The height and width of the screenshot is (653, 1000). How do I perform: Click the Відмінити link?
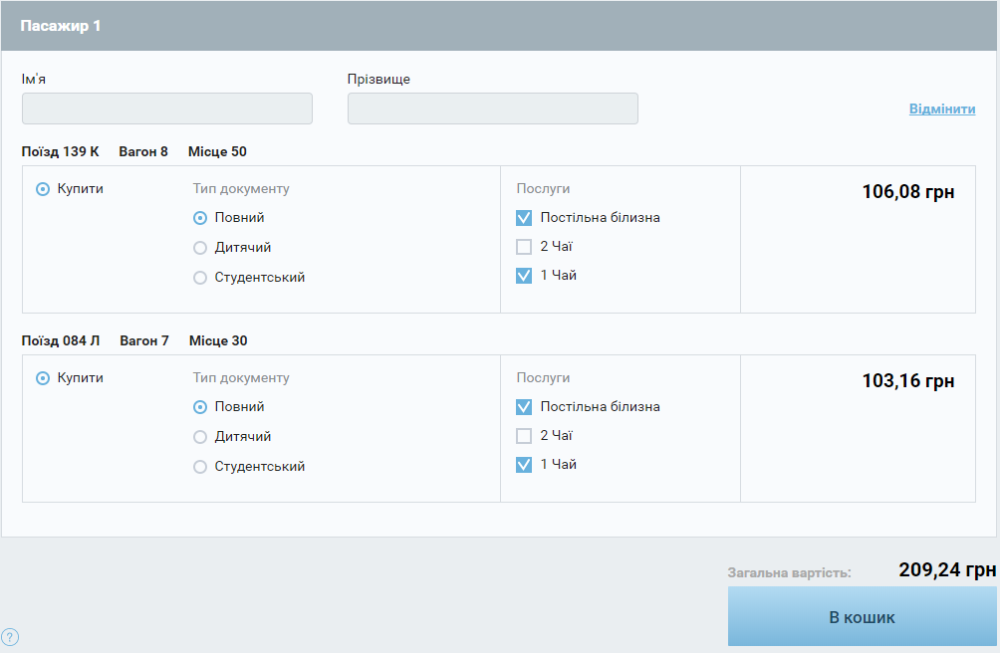point(941,109)
